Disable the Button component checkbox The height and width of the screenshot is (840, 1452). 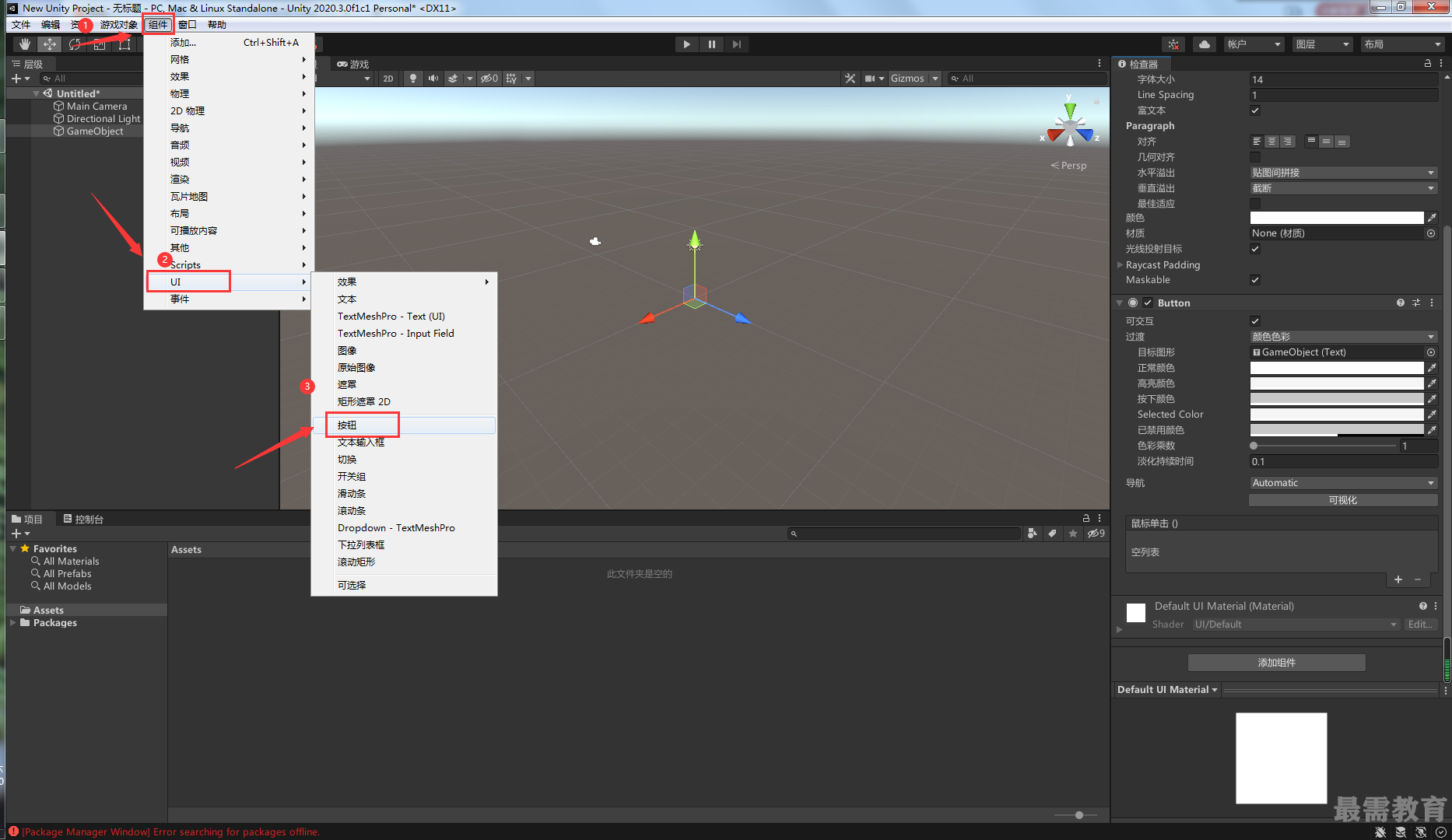coord(1148,303)
